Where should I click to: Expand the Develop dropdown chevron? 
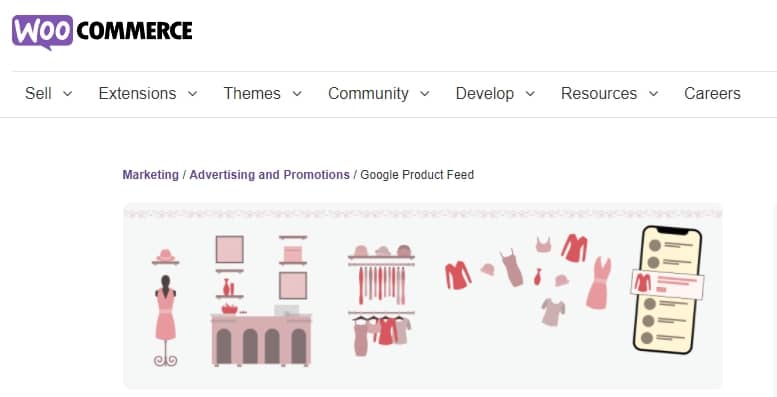point(530,94)
